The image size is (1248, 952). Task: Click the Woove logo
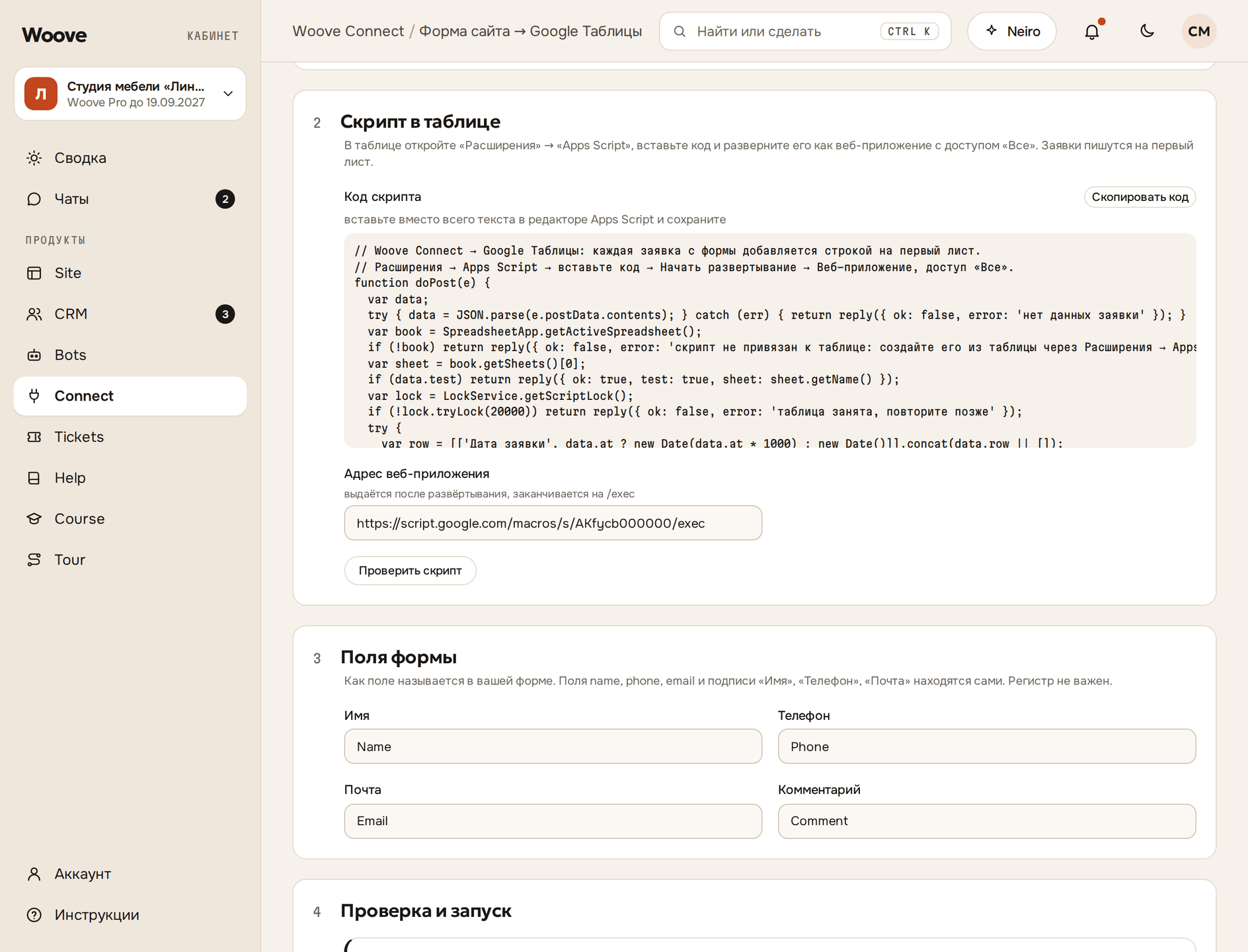coord(54,35)
